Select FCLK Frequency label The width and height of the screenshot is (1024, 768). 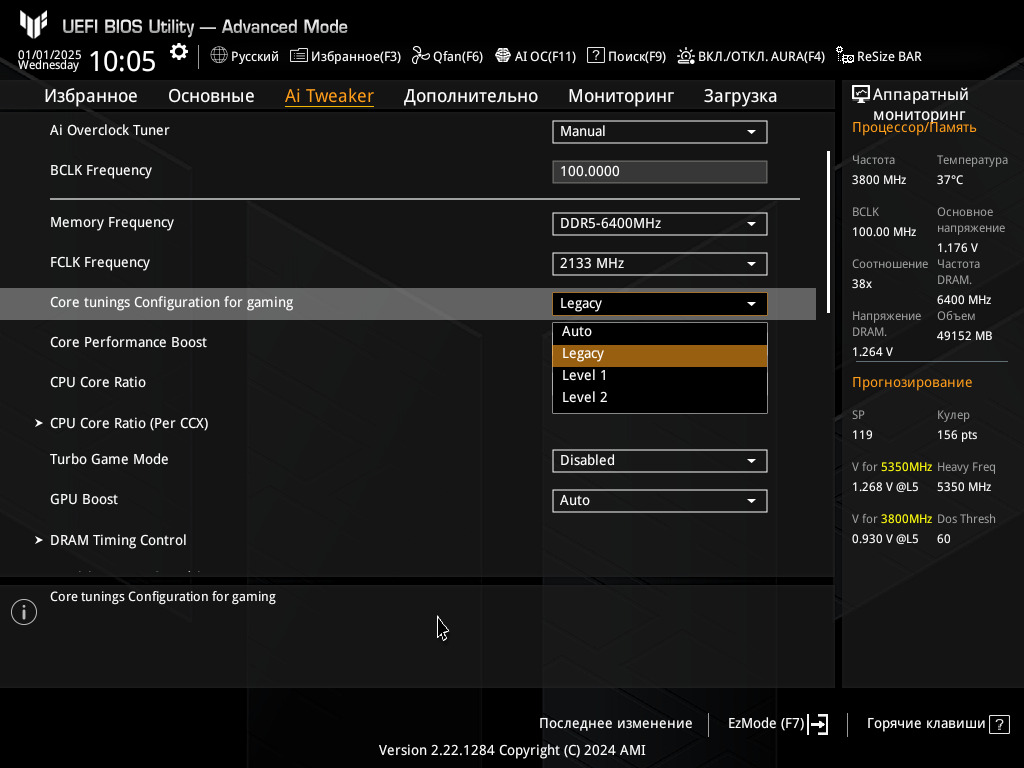tap(100, 263)
